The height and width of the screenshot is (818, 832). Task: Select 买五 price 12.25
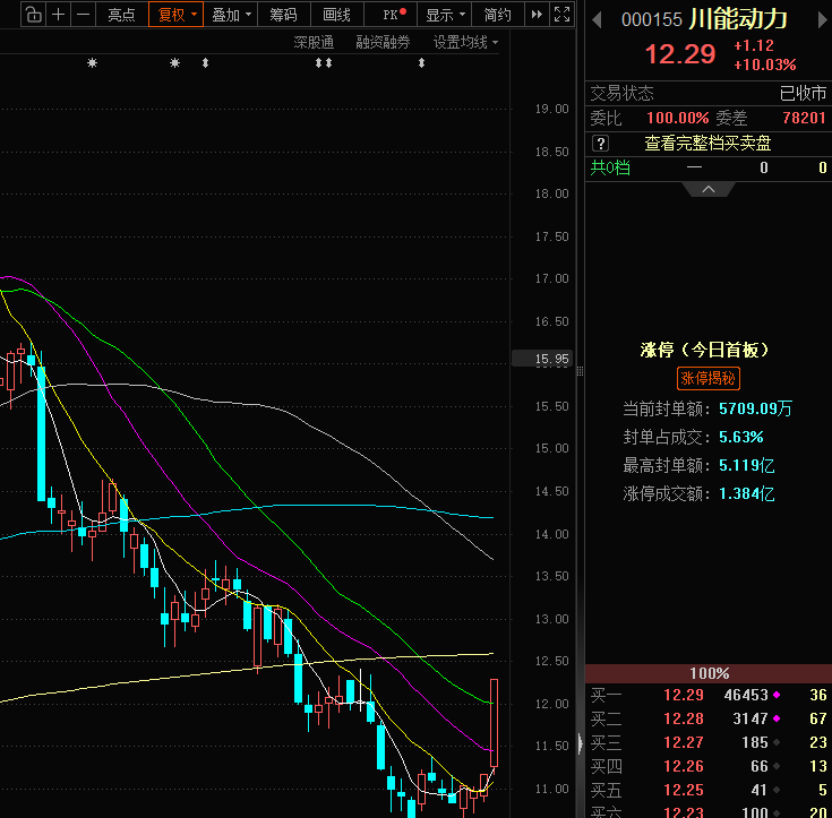pyautogui.click(x=683, y=790)
